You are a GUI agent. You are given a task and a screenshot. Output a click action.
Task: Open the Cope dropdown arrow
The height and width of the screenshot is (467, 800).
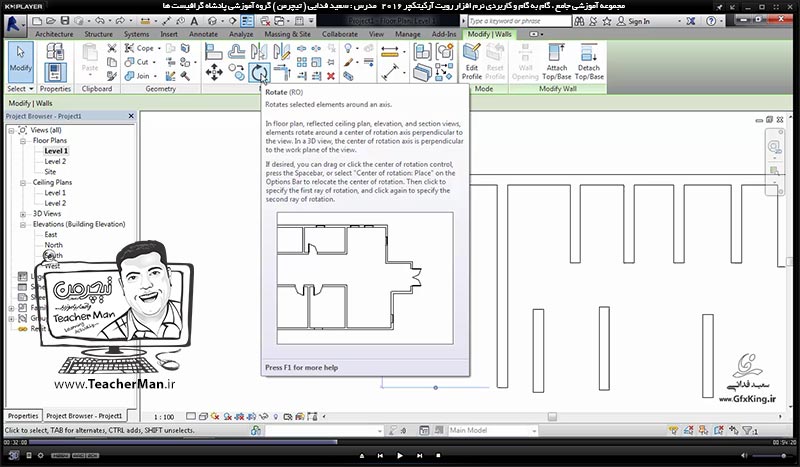[159, 48]
